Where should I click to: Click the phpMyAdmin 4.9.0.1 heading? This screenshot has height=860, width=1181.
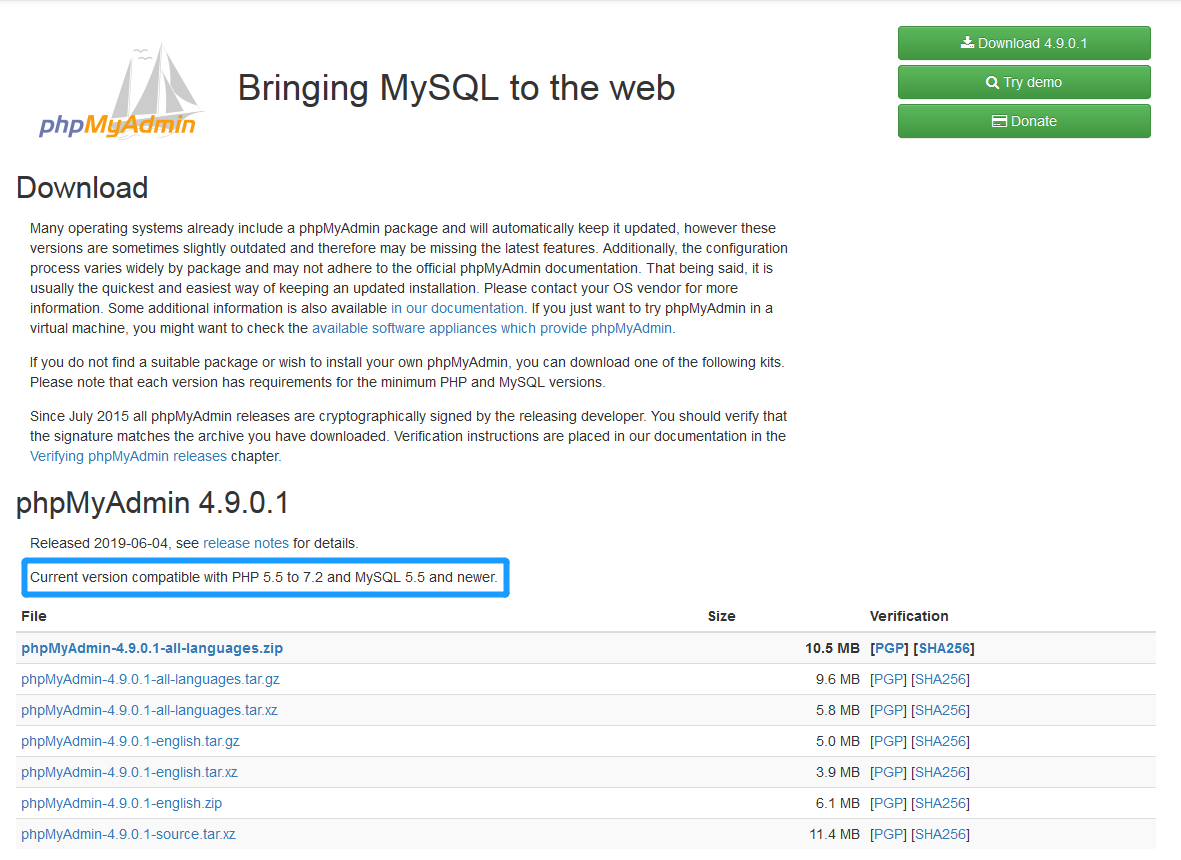click(x=153, y=503)
